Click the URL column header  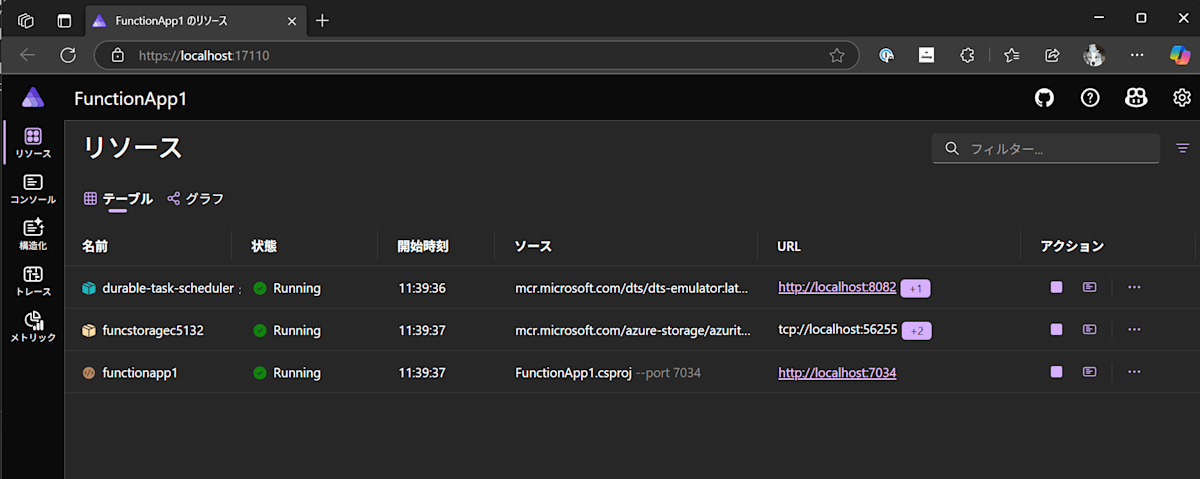pyautogui.click(x=790, y=246)
